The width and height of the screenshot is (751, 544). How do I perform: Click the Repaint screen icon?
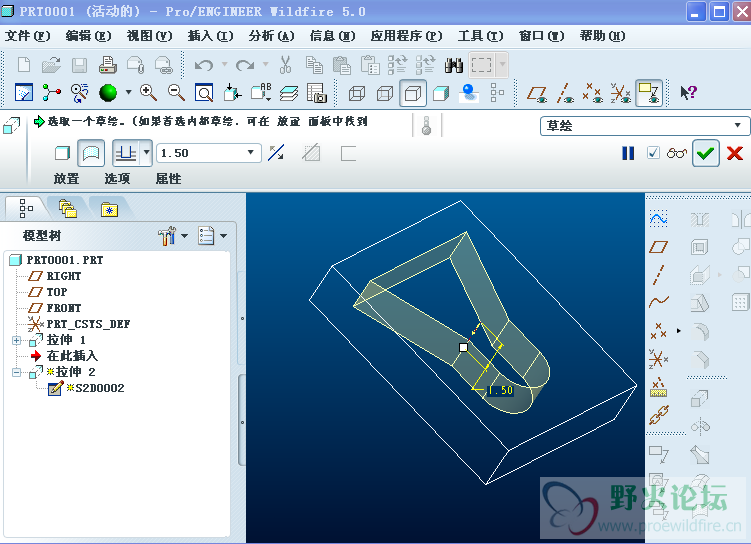click(x=23, y=92)
